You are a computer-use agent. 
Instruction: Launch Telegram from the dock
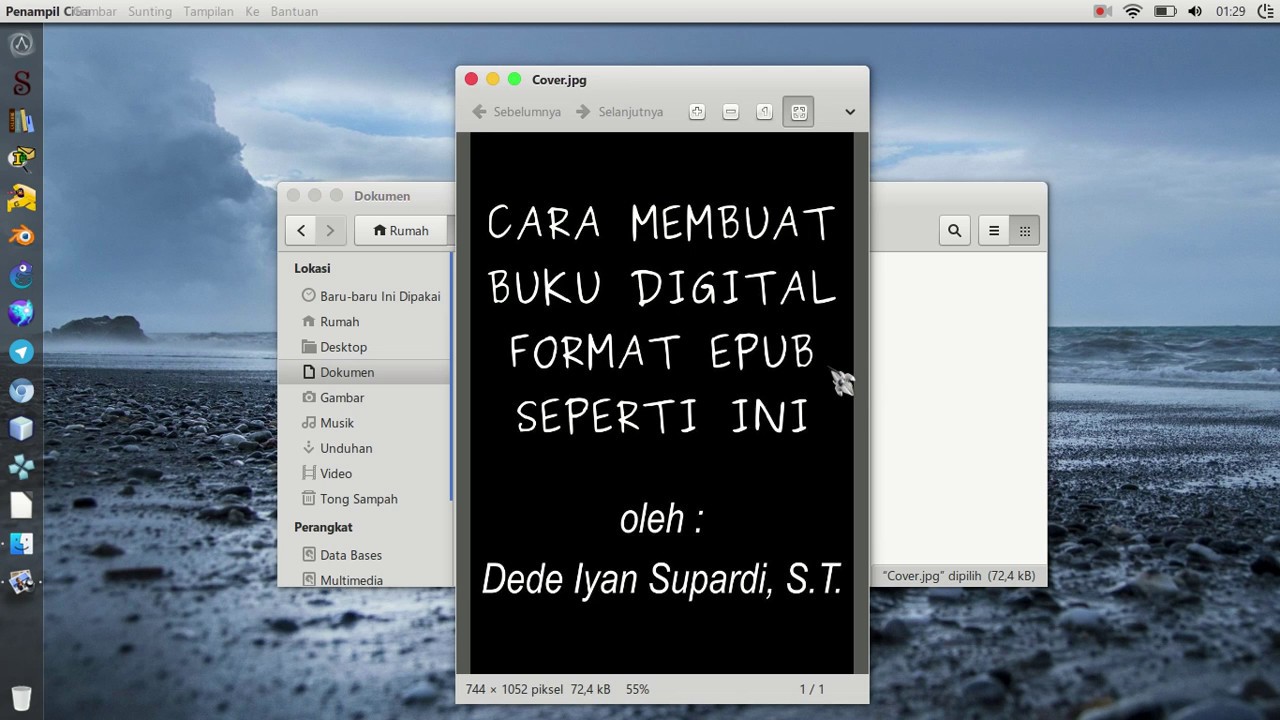tap(21, 352)
